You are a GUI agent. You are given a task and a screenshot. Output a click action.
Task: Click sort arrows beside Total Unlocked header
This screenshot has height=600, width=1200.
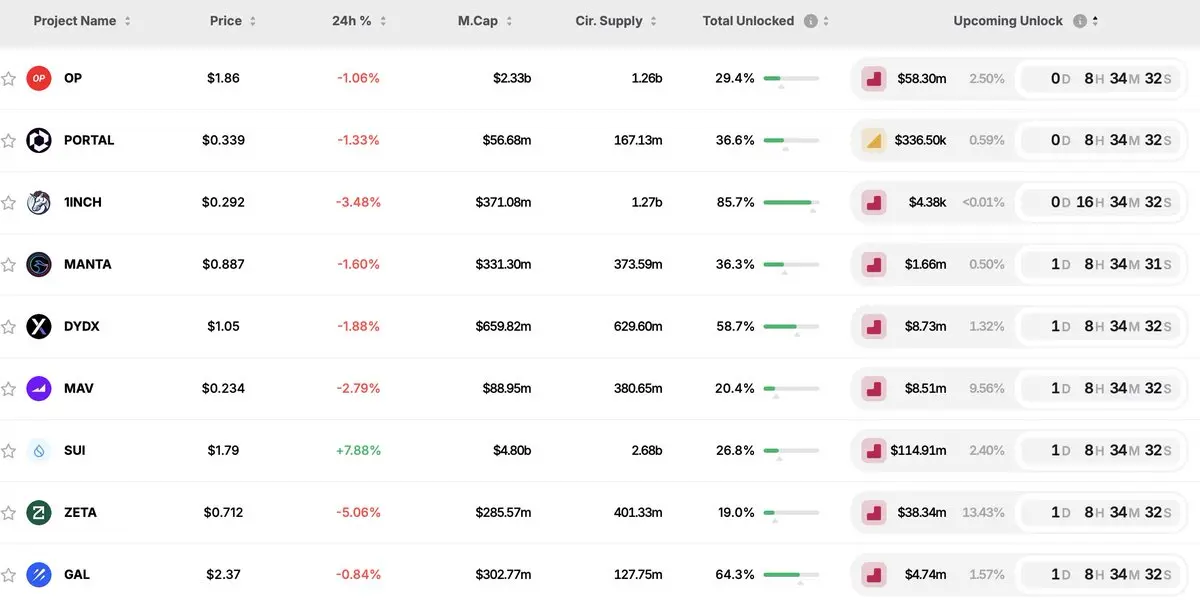click(x=825, y=21)
